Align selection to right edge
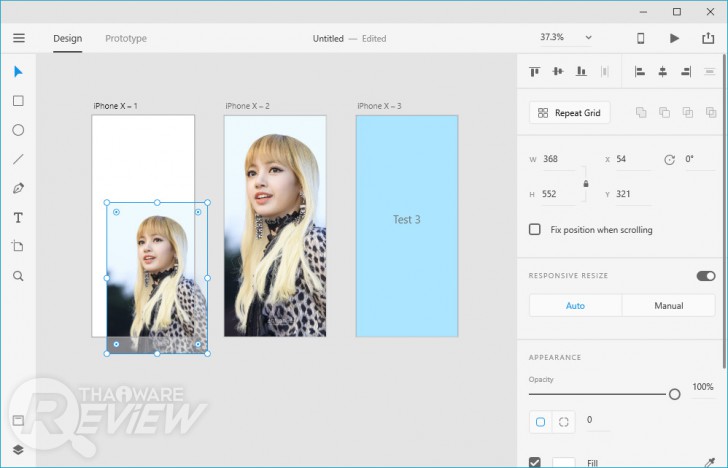This screenshot has height=468, width=728. pyautogui.click(x=686, y=72)
